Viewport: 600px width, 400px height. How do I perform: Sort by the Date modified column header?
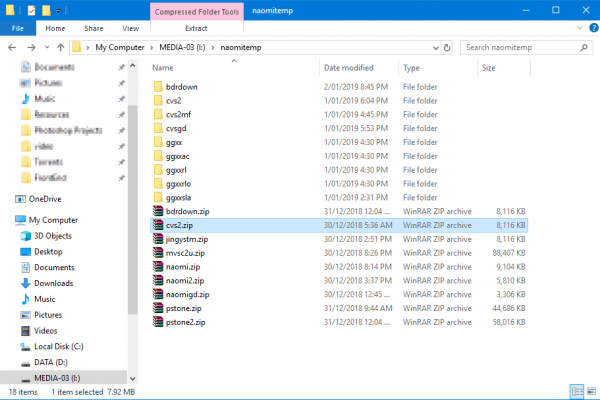click(359, 68)
